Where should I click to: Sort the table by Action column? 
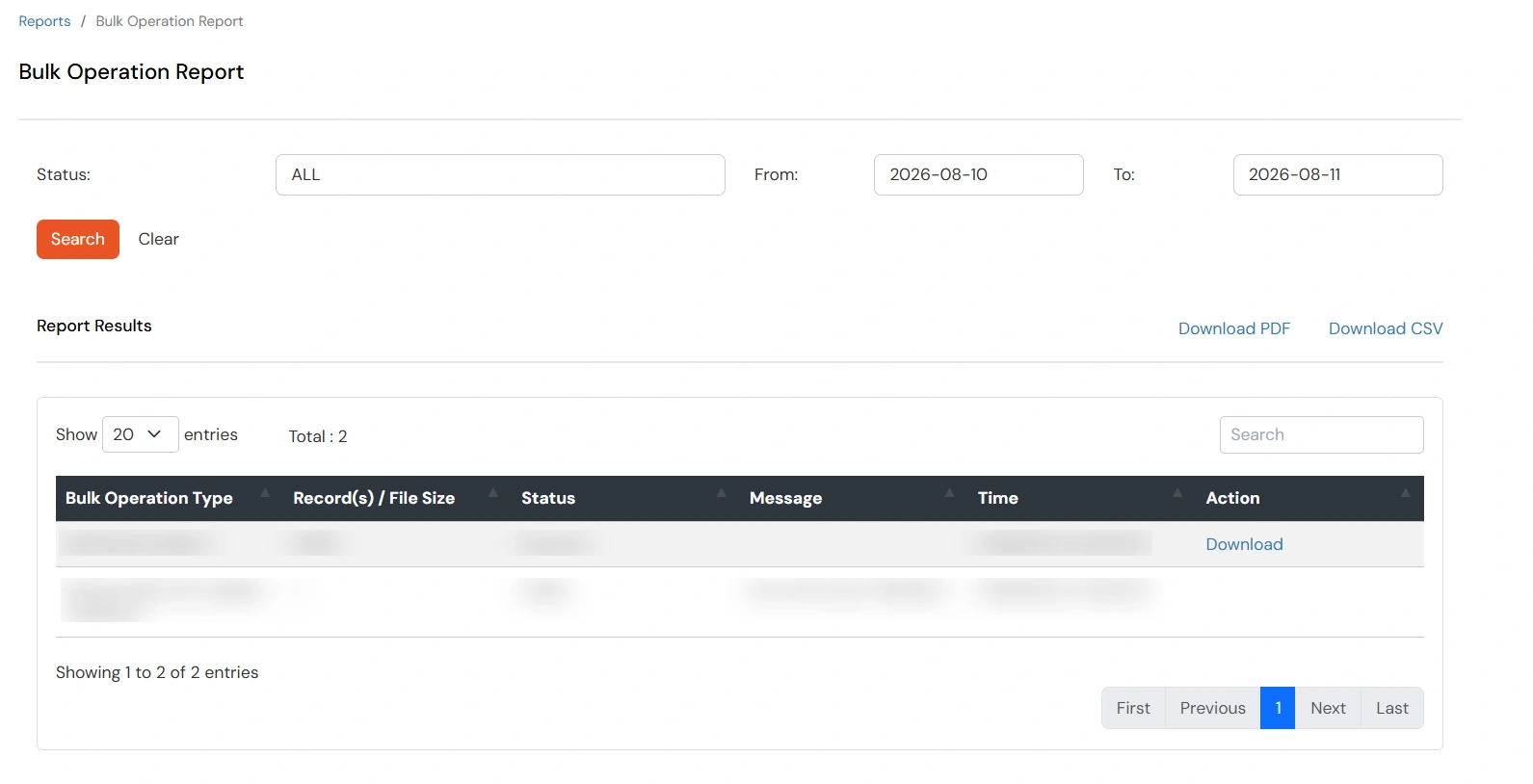pyautogui.click(x=1310, y=498)
